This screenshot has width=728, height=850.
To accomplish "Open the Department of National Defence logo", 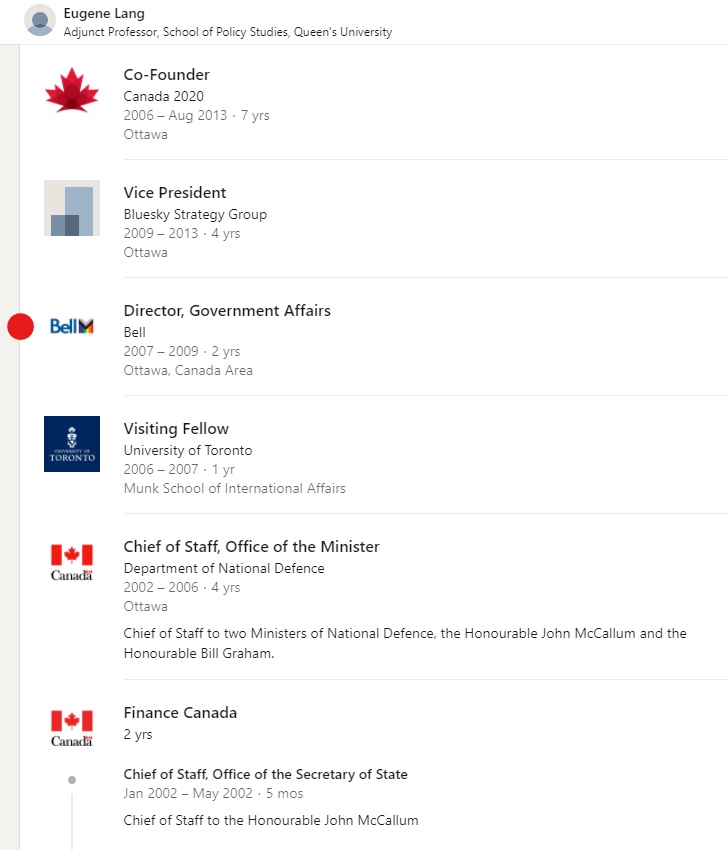I will point(72,561).
